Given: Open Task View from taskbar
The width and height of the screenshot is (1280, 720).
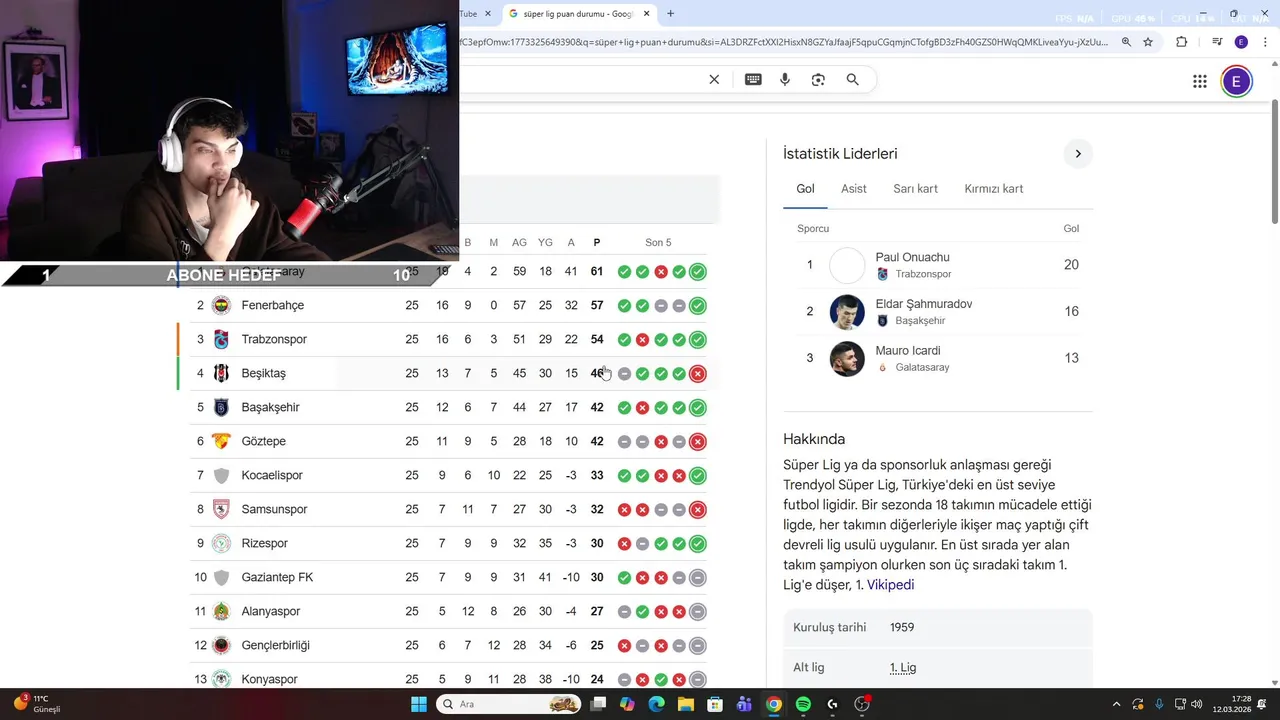Looking at the screenshot, I should point(598,704).
